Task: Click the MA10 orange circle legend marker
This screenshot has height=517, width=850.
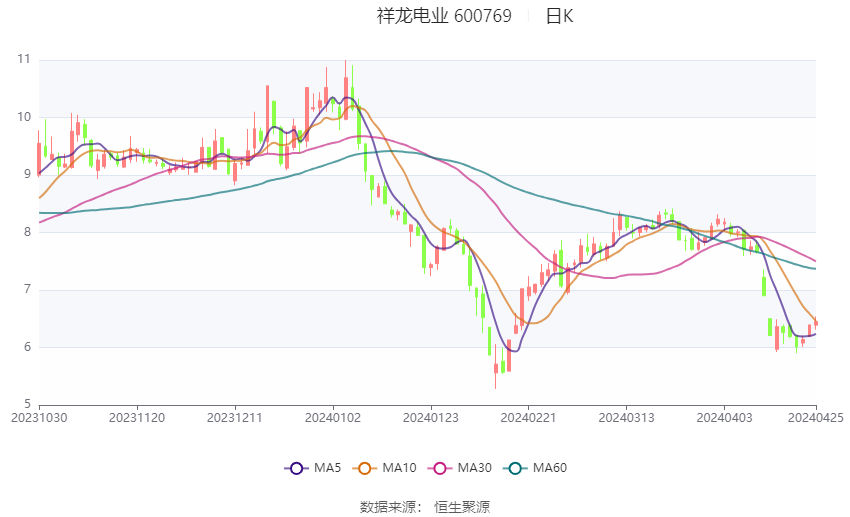Action: click(x=365, y=467)
